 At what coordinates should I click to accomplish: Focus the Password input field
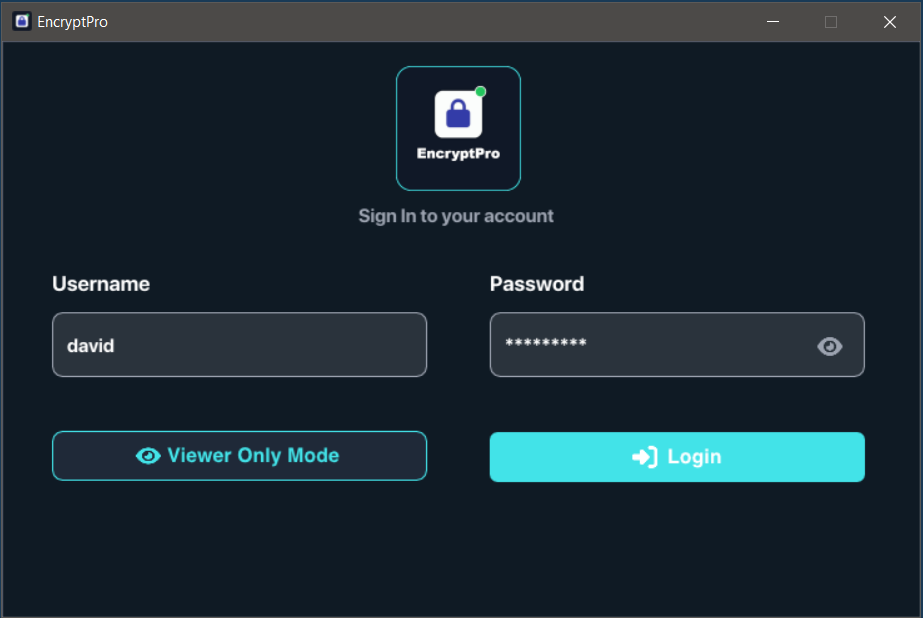677,344
